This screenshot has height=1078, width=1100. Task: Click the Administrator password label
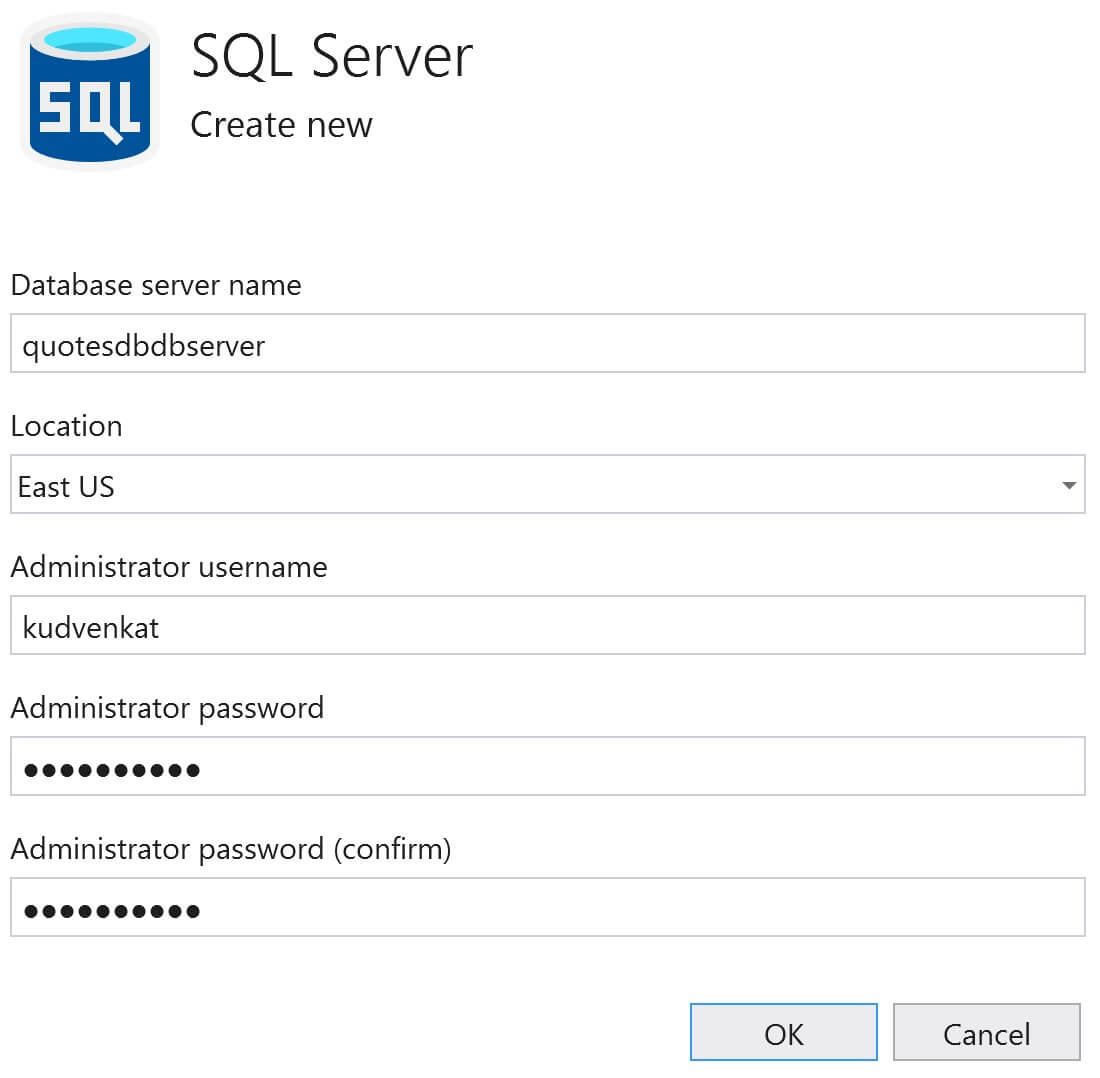[x=167, y=708]
